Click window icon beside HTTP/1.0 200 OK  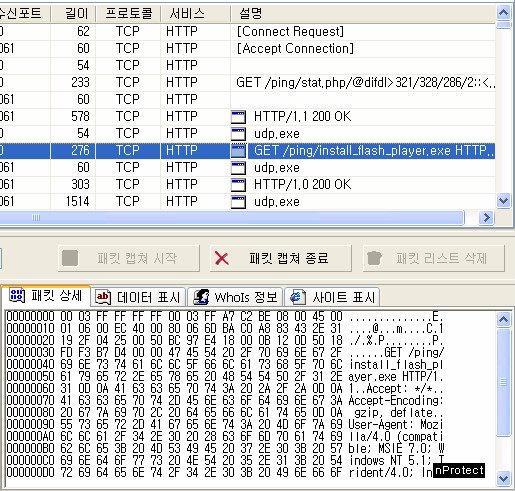(238, 185)
